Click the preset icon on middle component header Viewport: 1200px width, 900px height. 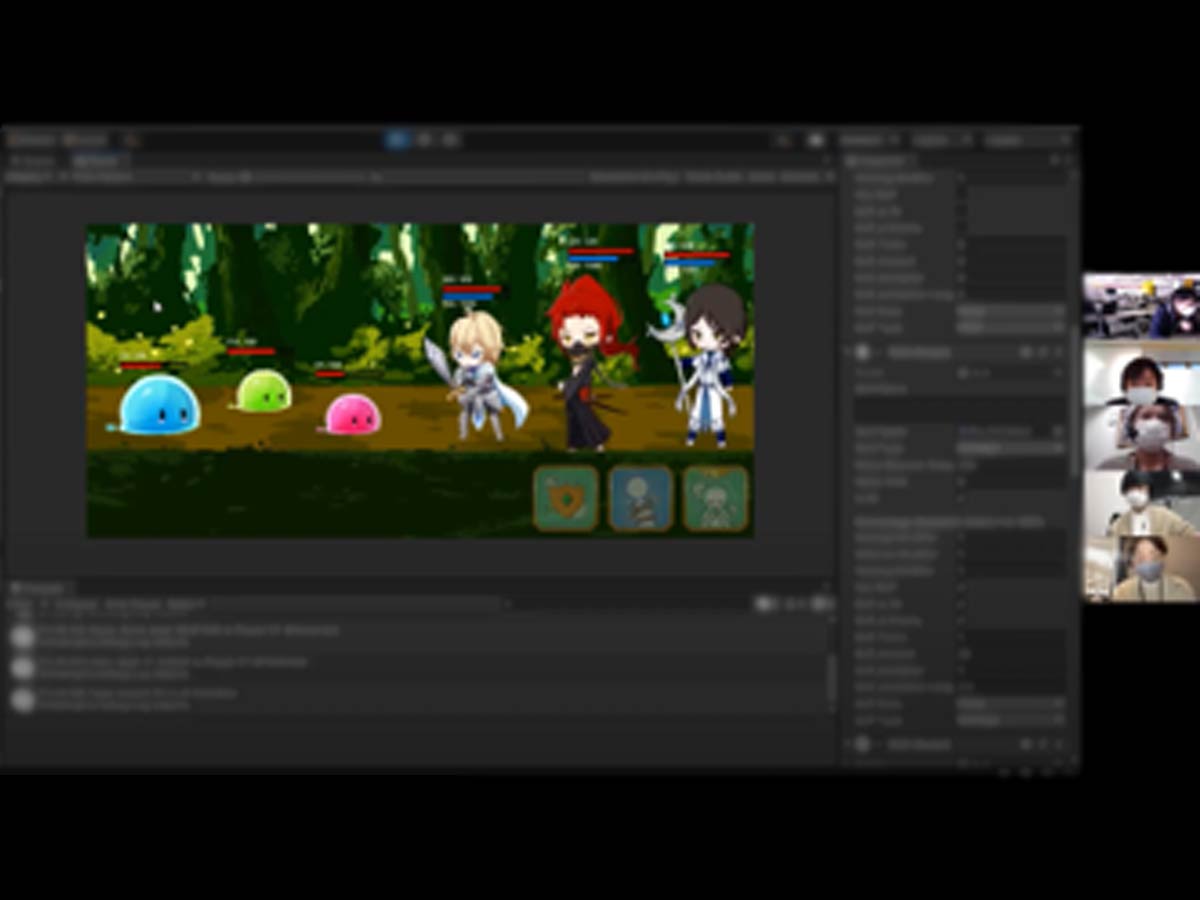(1042, 352)
